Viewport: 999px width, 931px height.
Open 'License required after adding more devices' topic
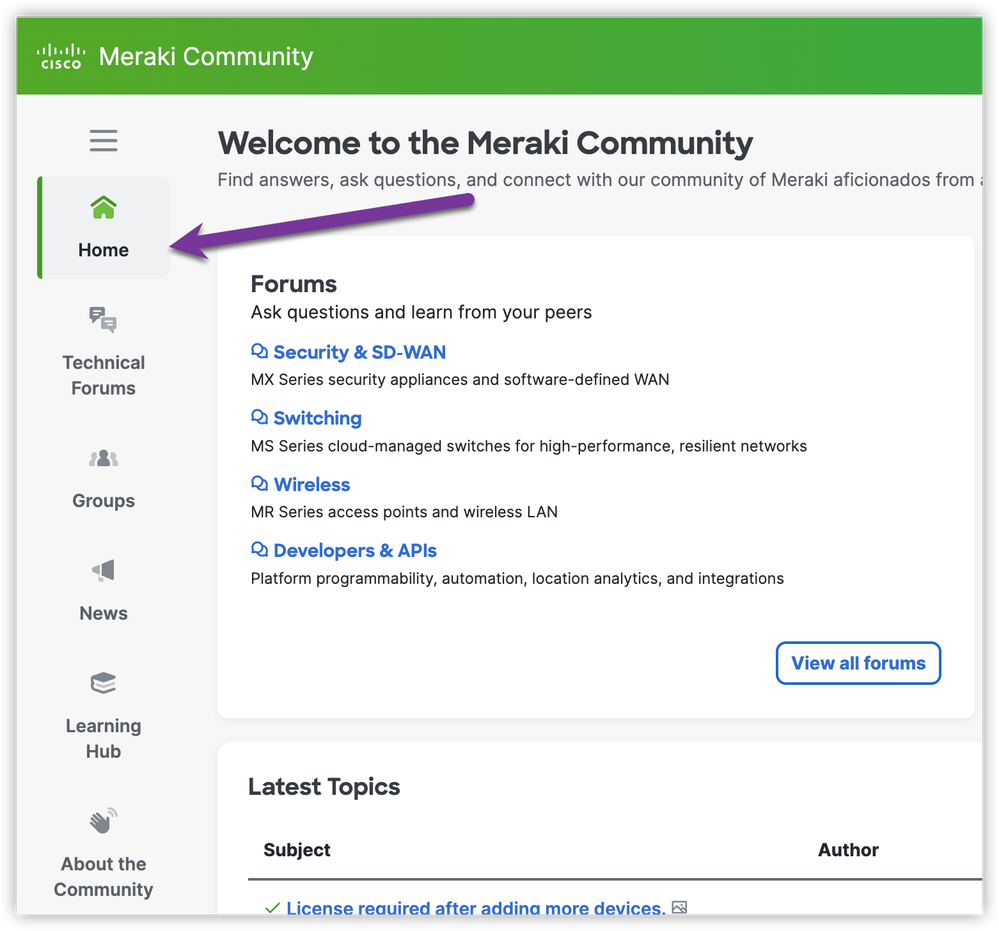pyautogui.click(x=475, y=908)
